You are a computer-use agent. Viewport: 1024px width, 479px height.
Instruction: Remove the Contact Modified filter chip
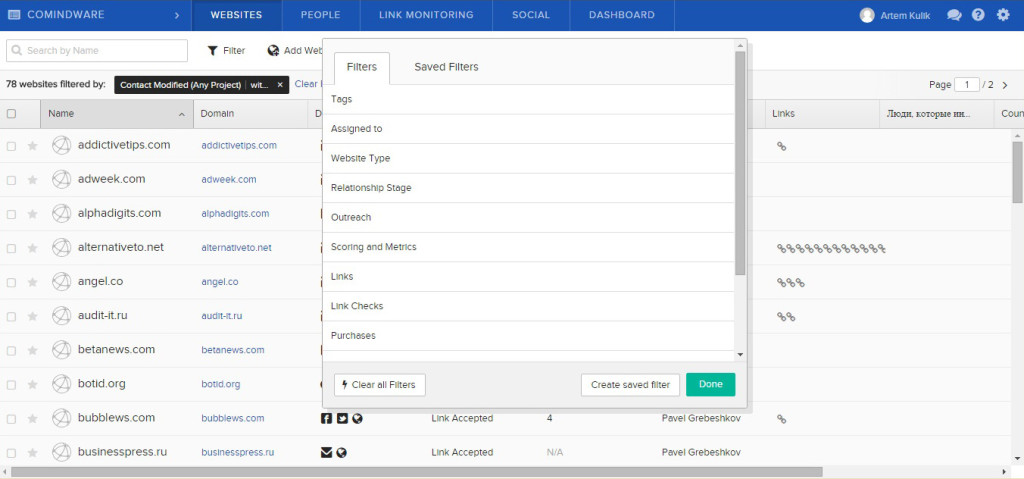tap(280, 85)
